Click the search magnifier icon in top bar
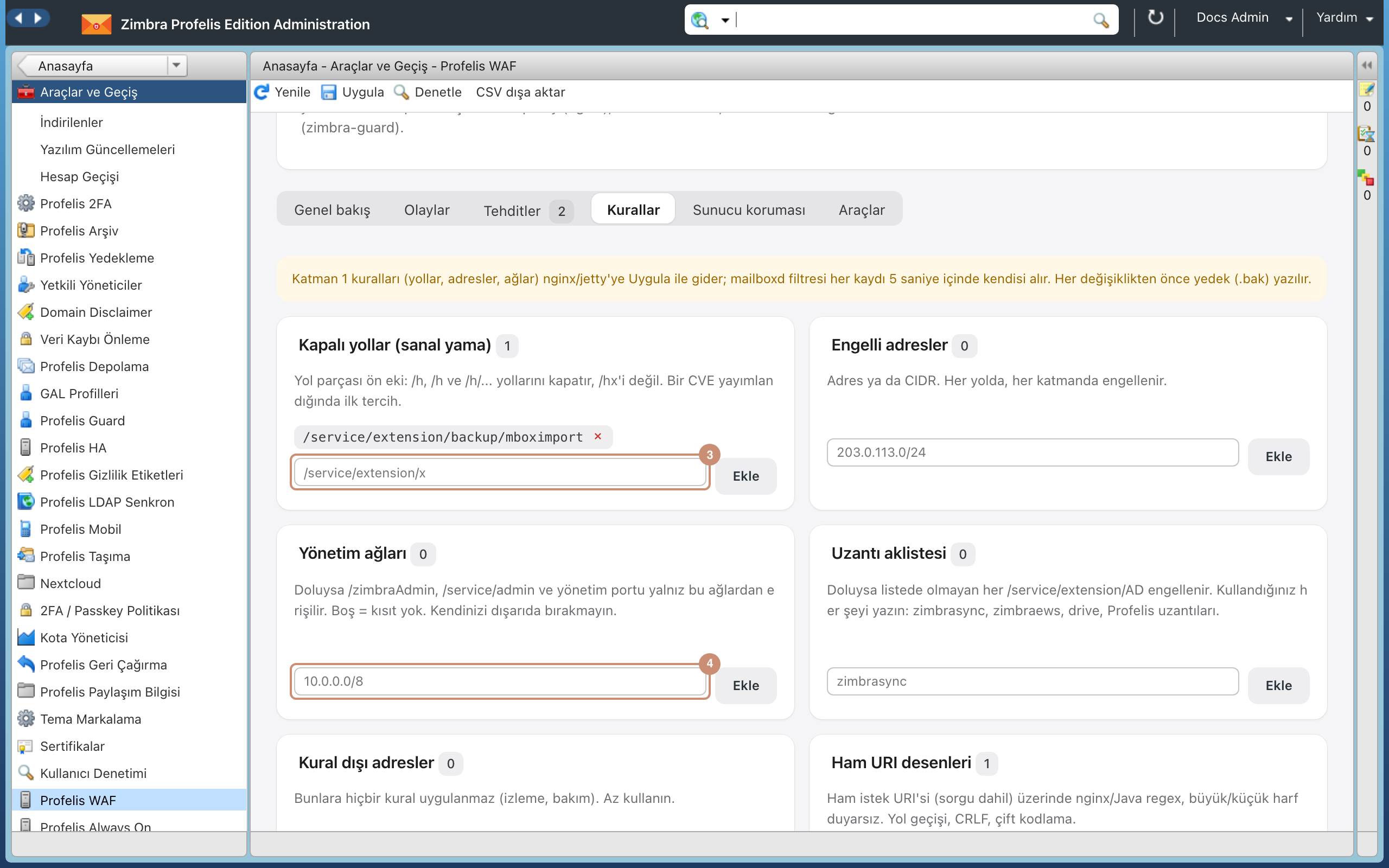 1100,20
